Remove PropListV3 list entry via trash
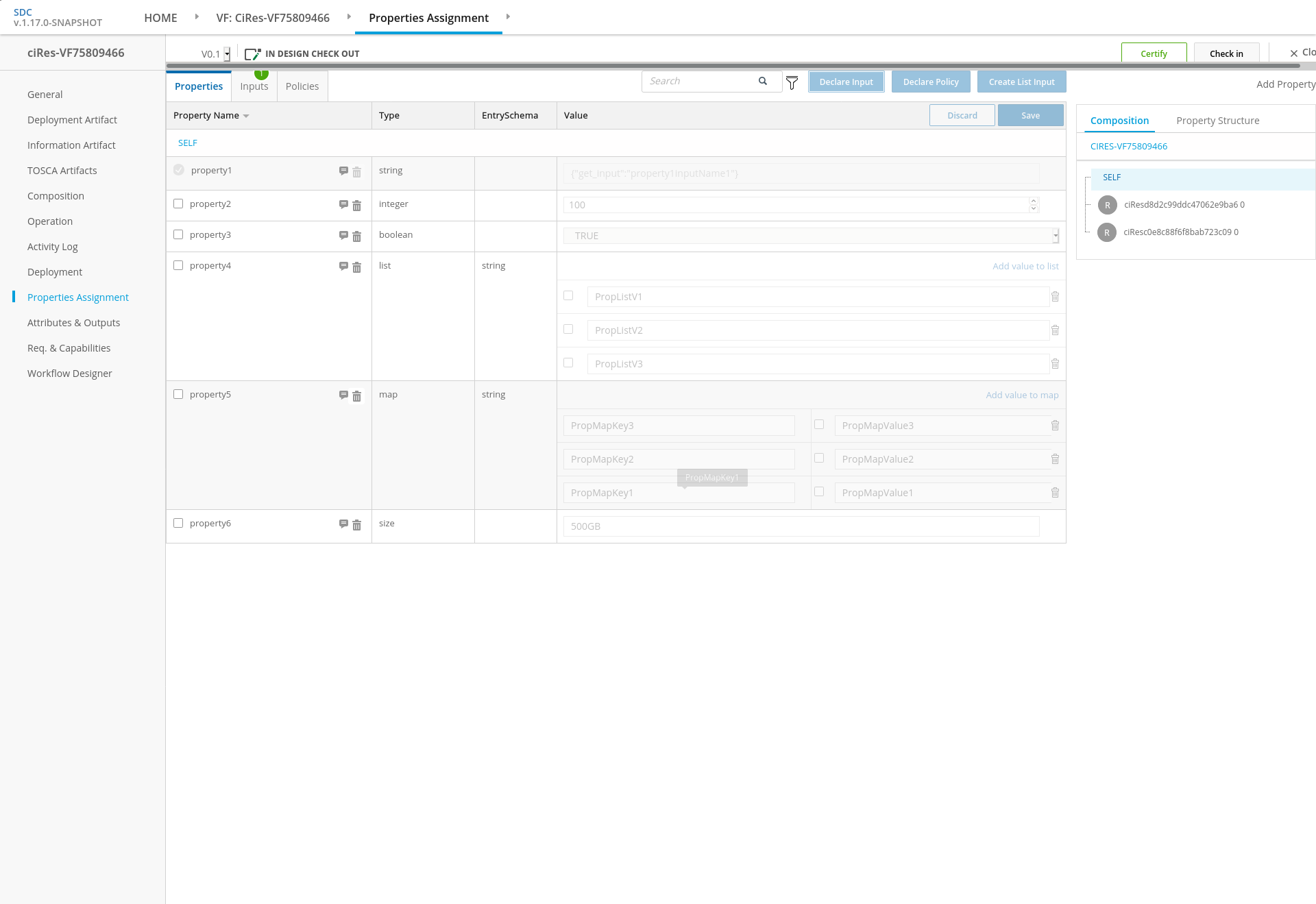The height and width of the screenshot is (904, 1316). point(1055,364)
